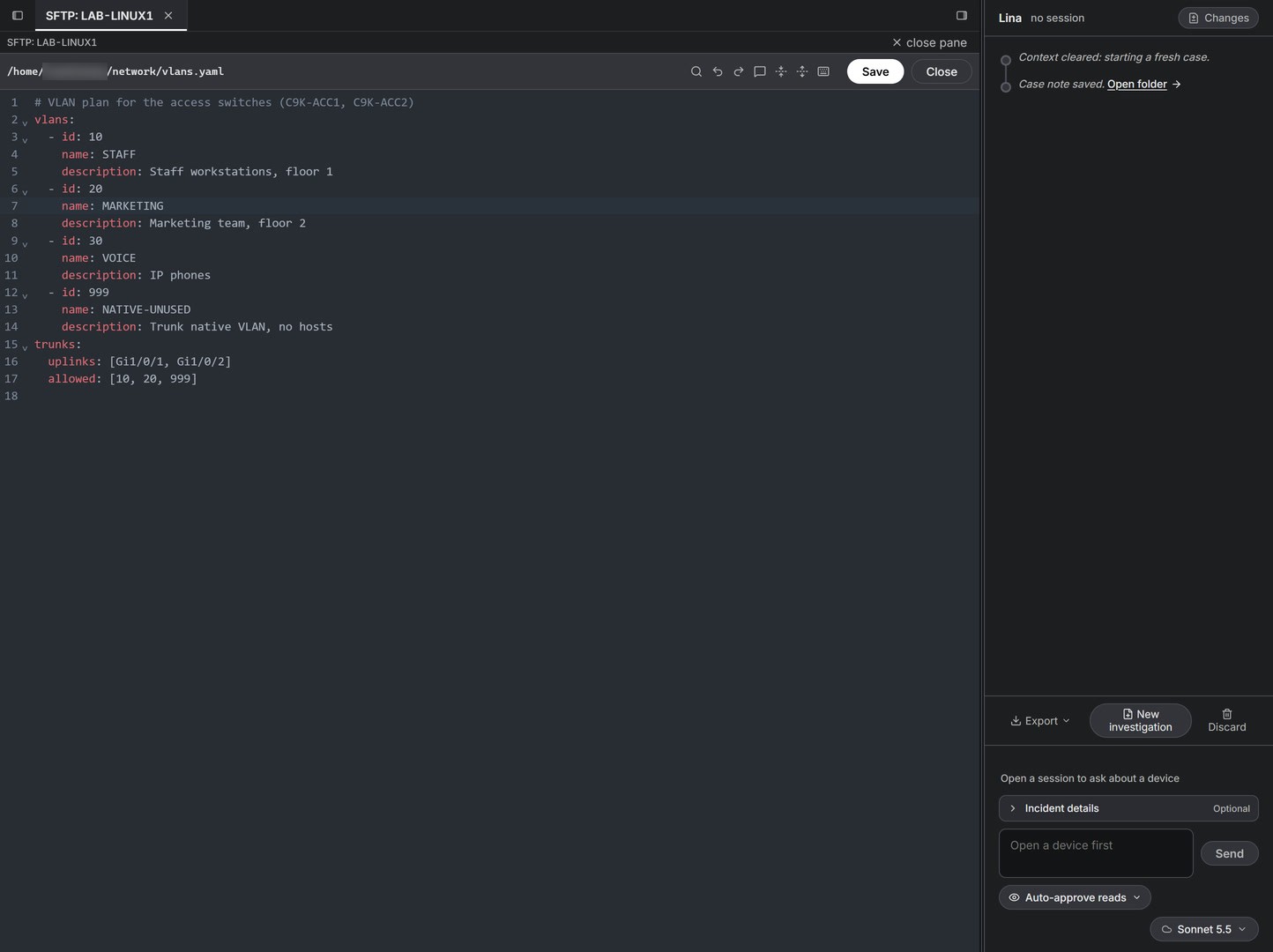
Task: Open the Export dropdown
Action: coord(1040,720)
